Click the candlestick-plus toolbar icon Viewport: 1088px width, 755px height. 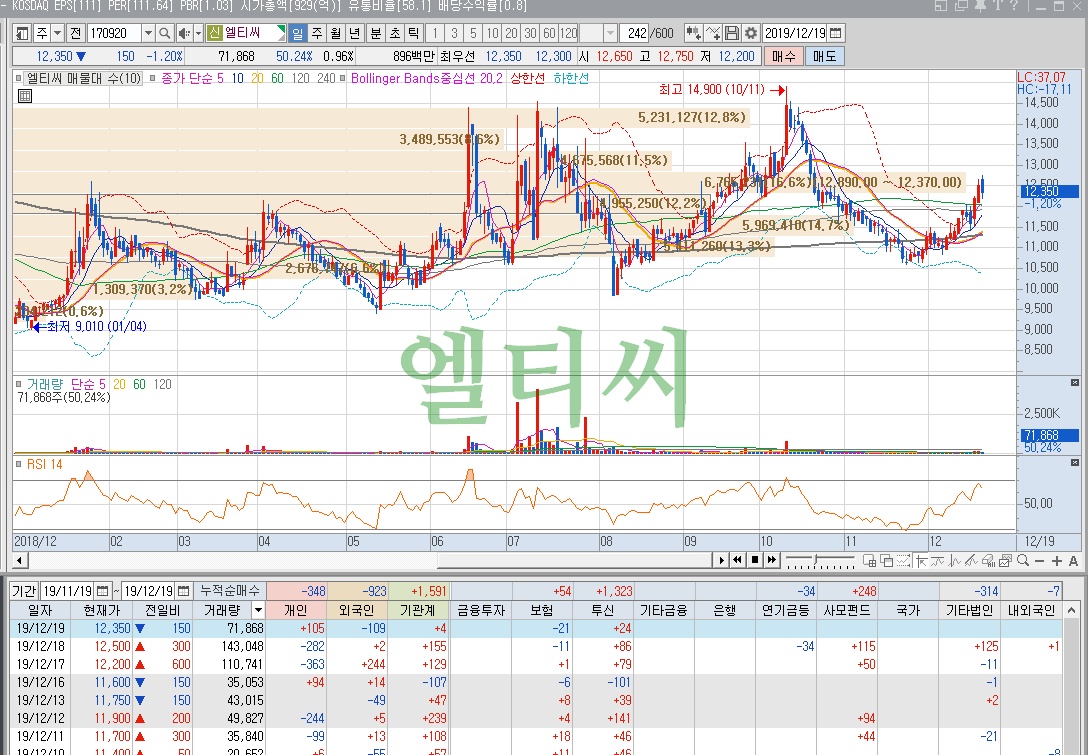(693, 33)
